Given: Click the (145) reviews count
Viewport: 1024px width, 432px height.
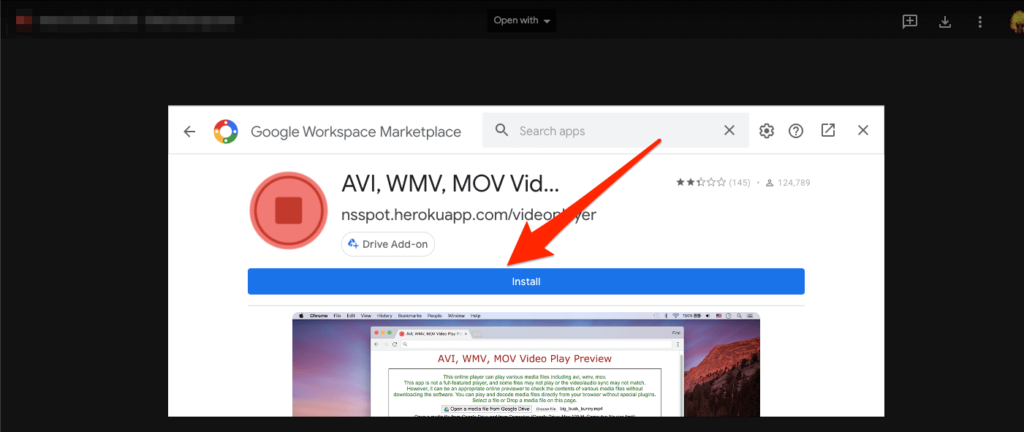Looking at the screenshot, I should [x=739, y=183].
